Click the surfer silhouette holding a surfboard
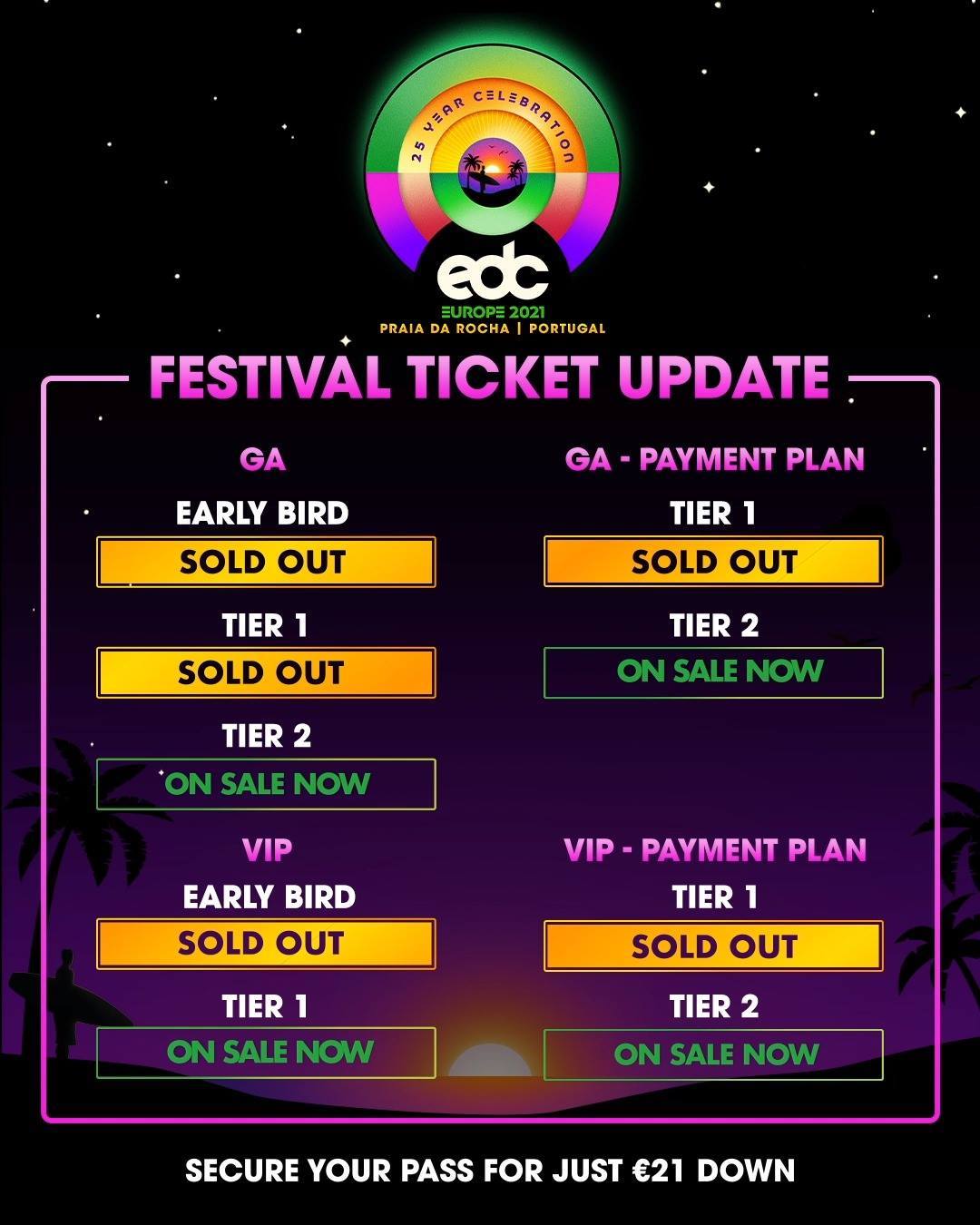Viewport: 980px width, 1225px height. 71,1001
